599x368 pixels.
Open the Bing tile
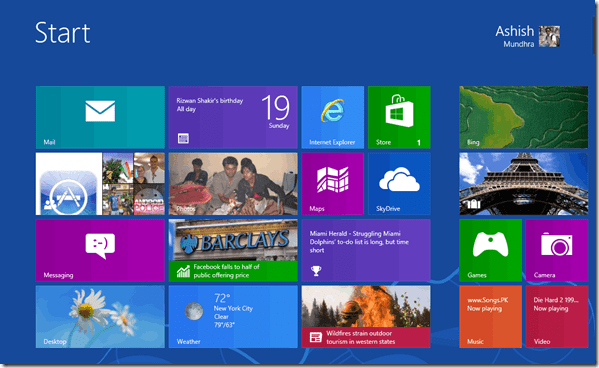pyautogui.click(x=524, y=117)
